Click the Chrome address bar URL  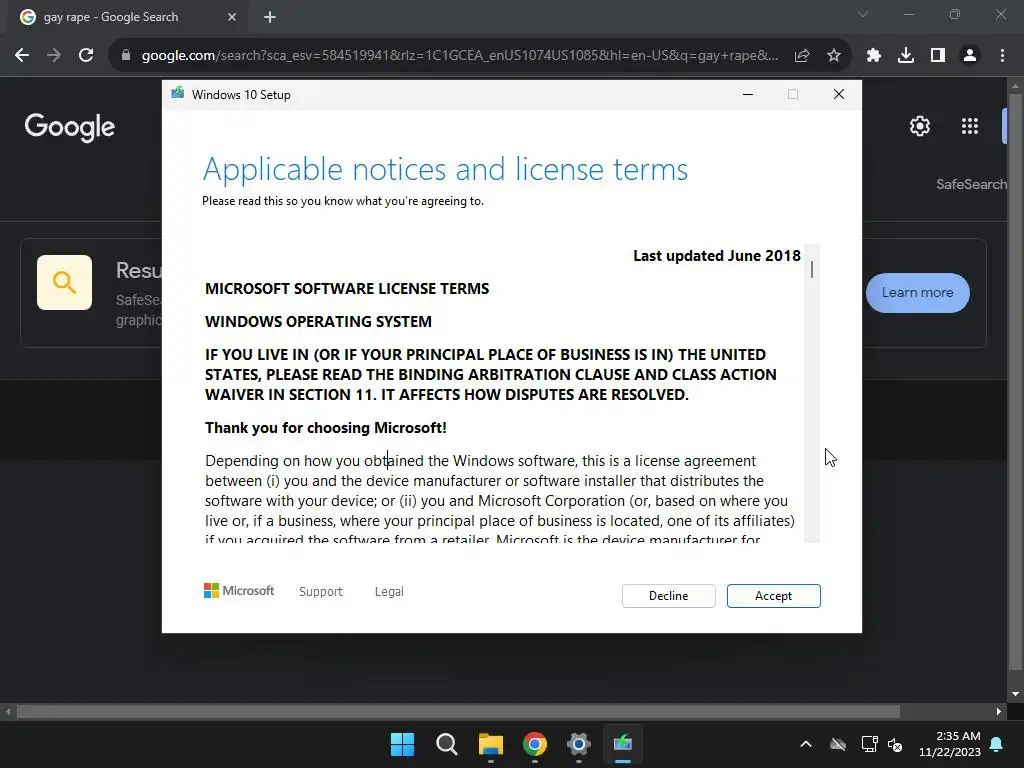460,56
